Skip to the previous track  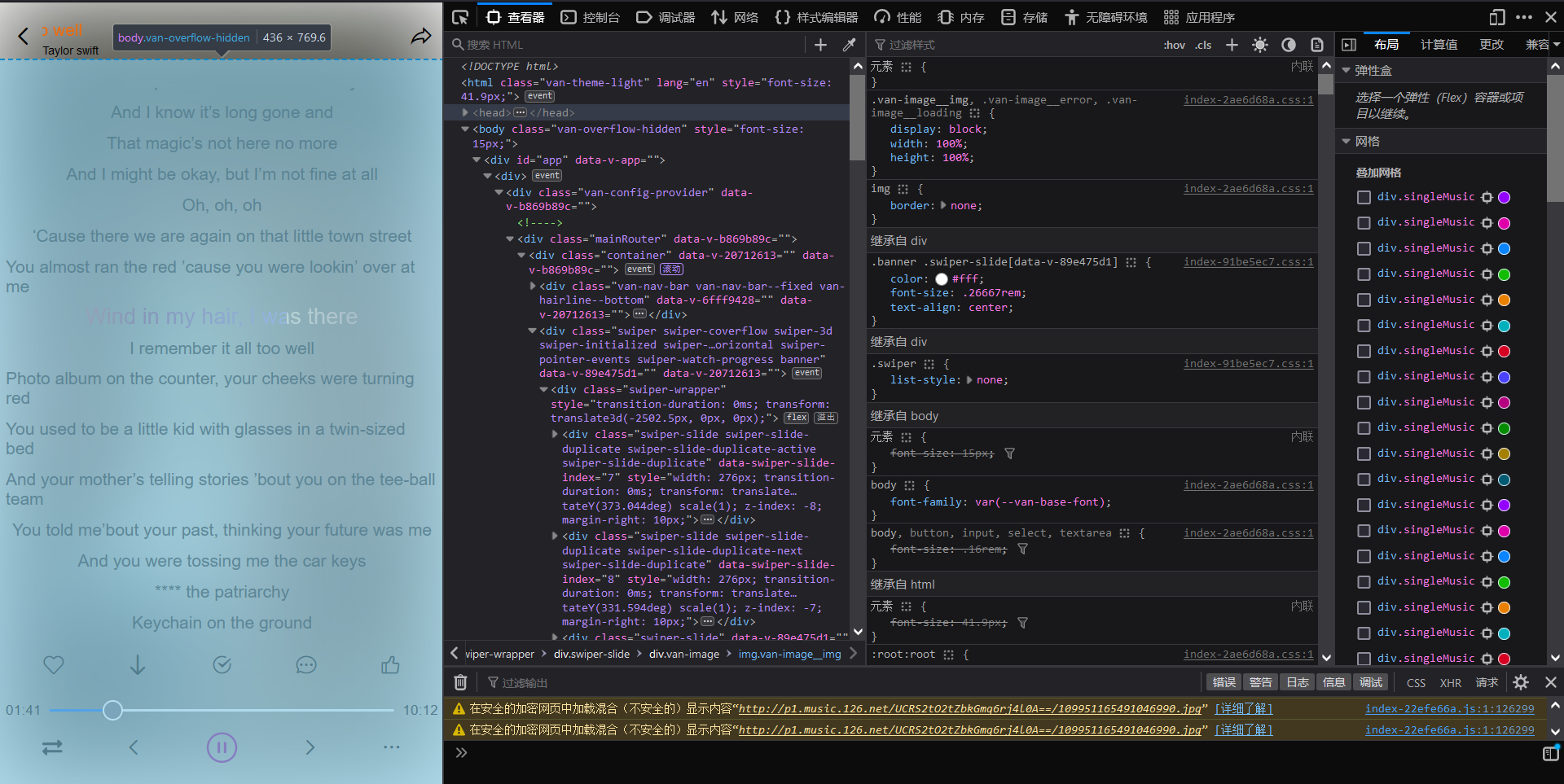click(134, 747)
